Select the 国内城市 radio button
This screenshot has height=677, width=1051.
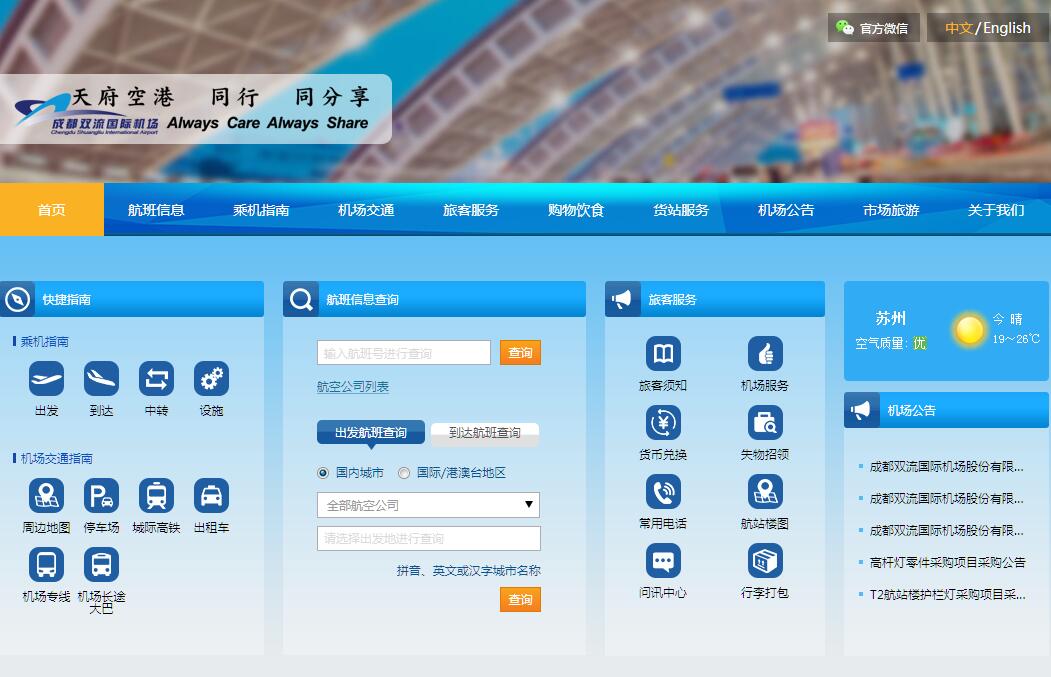click(323, 473)
